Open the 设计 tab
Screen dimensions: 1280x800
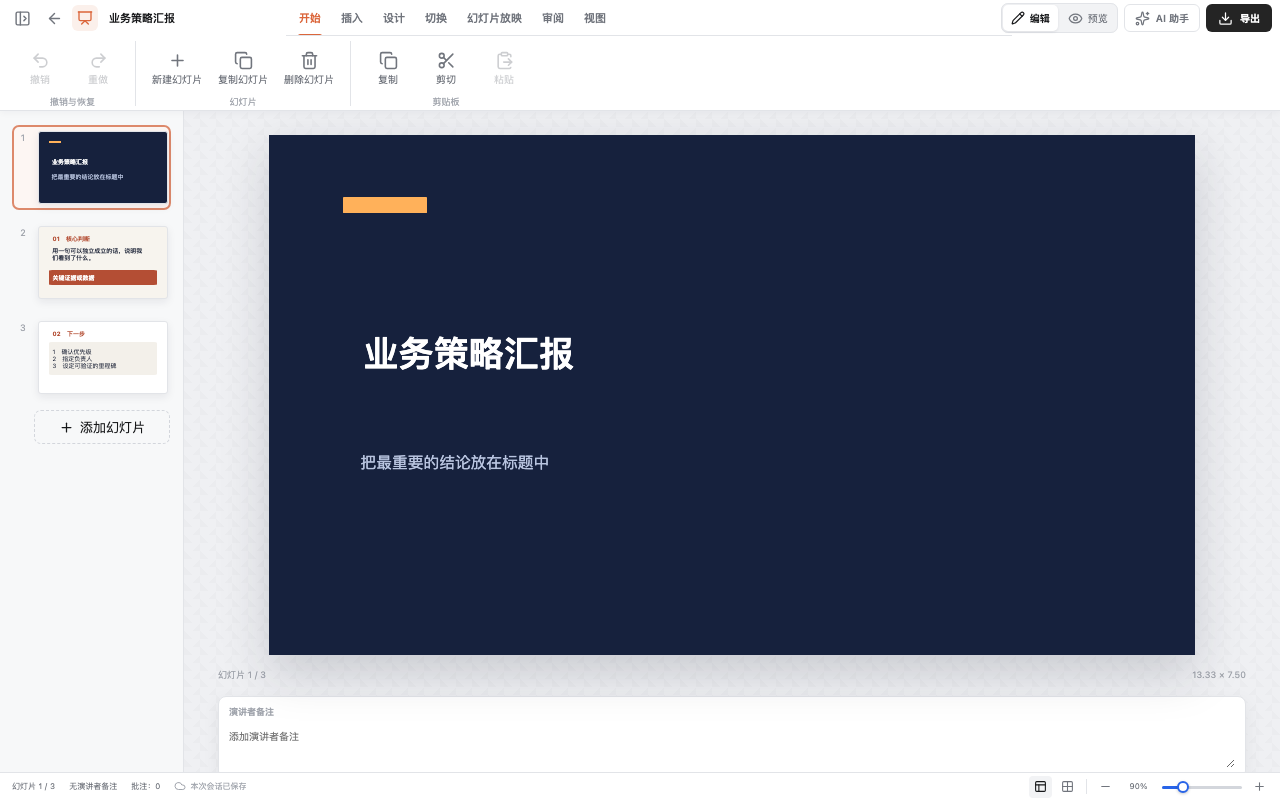coord(394,18)
